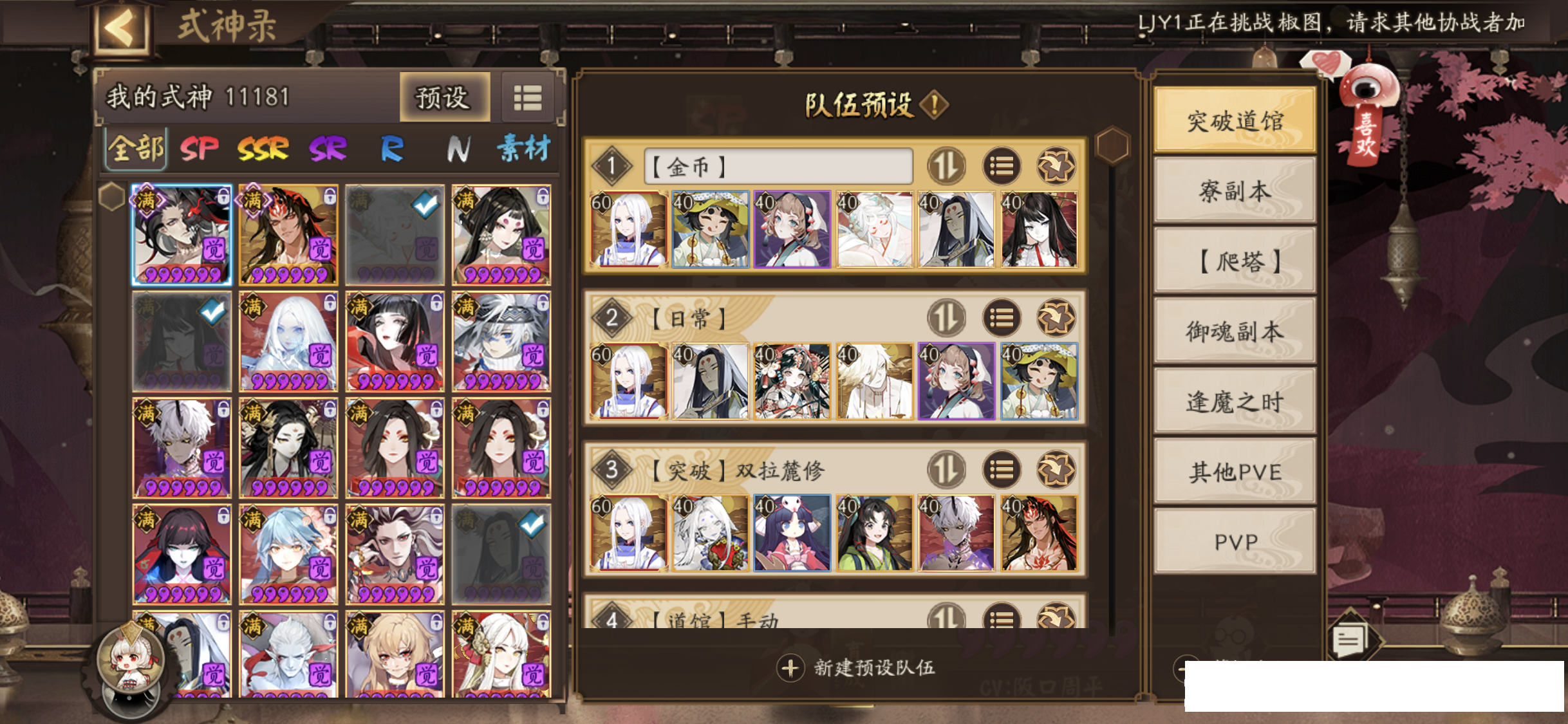
Task: Click the preset list scrollbar hexagon handle
Action: coord(1113,145)
